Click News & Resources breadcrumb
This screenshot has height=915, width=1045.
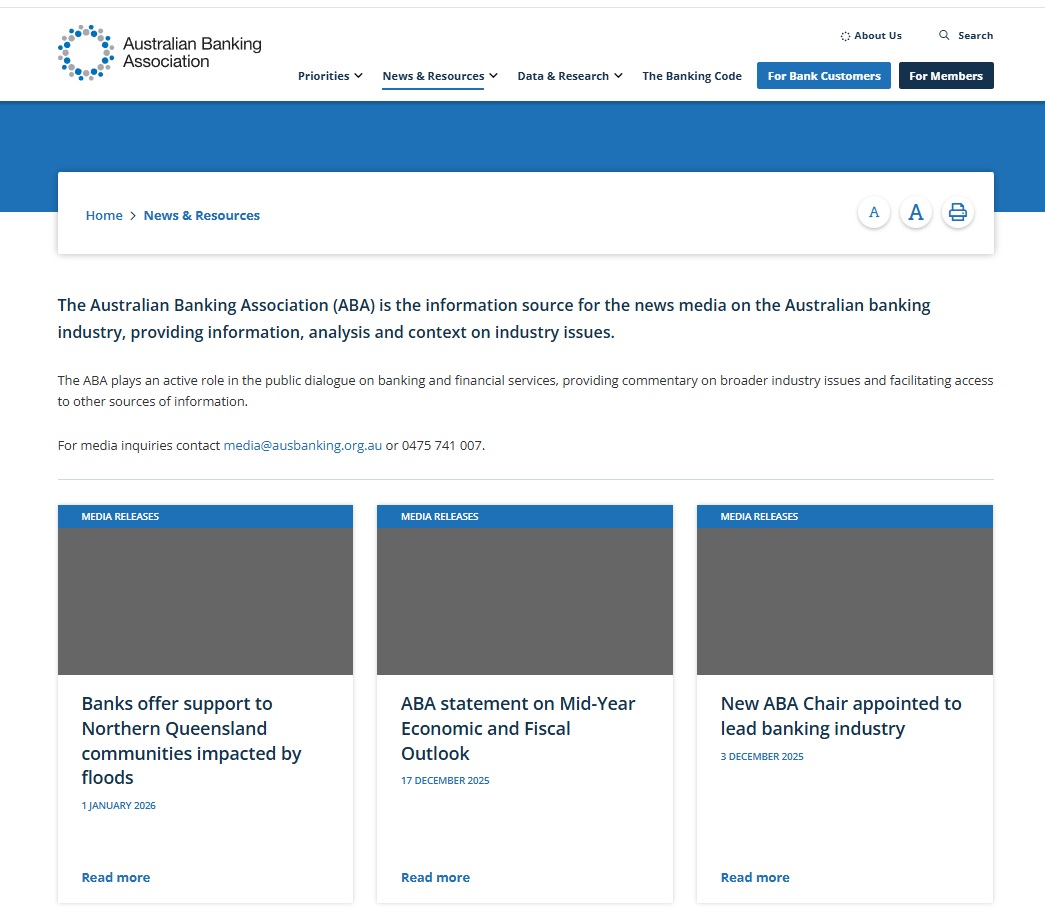pos(202,215)
